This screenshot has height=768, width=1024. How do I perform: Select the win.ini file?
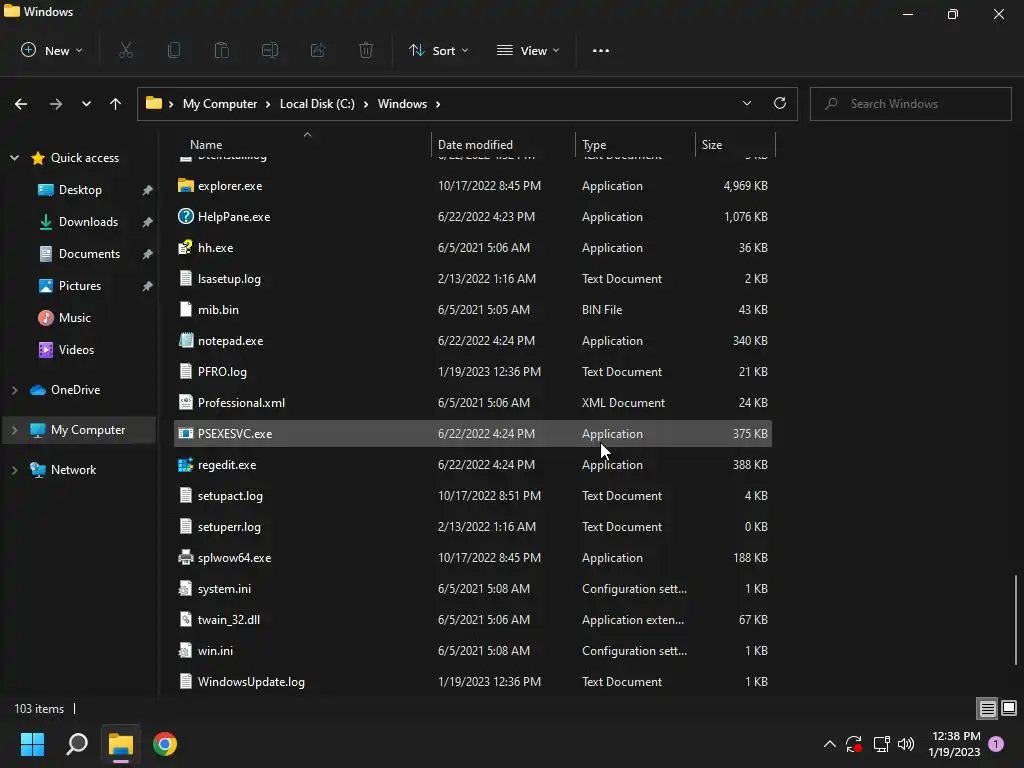click(x=473, y=650)
